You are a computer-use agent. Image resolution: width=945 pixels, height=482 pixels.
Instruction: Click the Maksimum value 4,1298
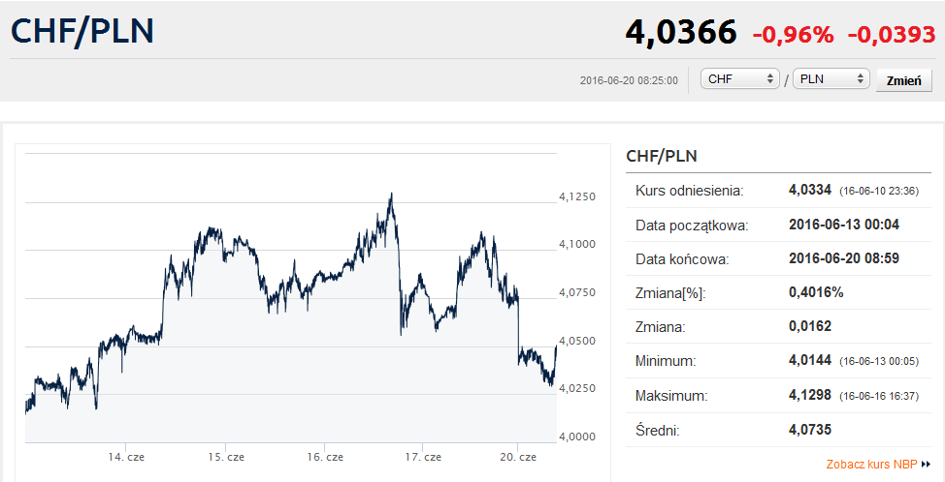[x=810, y=396]
